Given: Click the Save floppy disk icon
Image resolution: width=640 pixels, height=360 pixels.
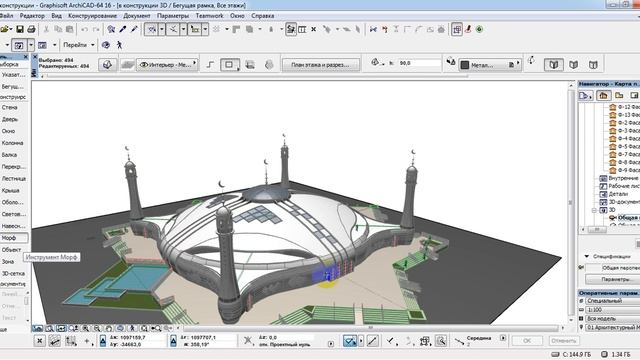Looking at the screenshot, I should coord(20,29).
